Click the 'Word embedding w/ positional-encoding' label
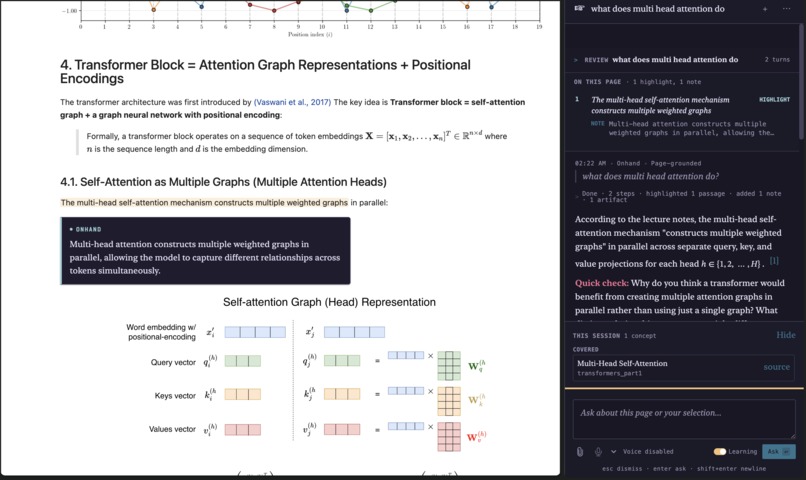The width and height of the screenshot is (806, 480). (x=161, y=332)
